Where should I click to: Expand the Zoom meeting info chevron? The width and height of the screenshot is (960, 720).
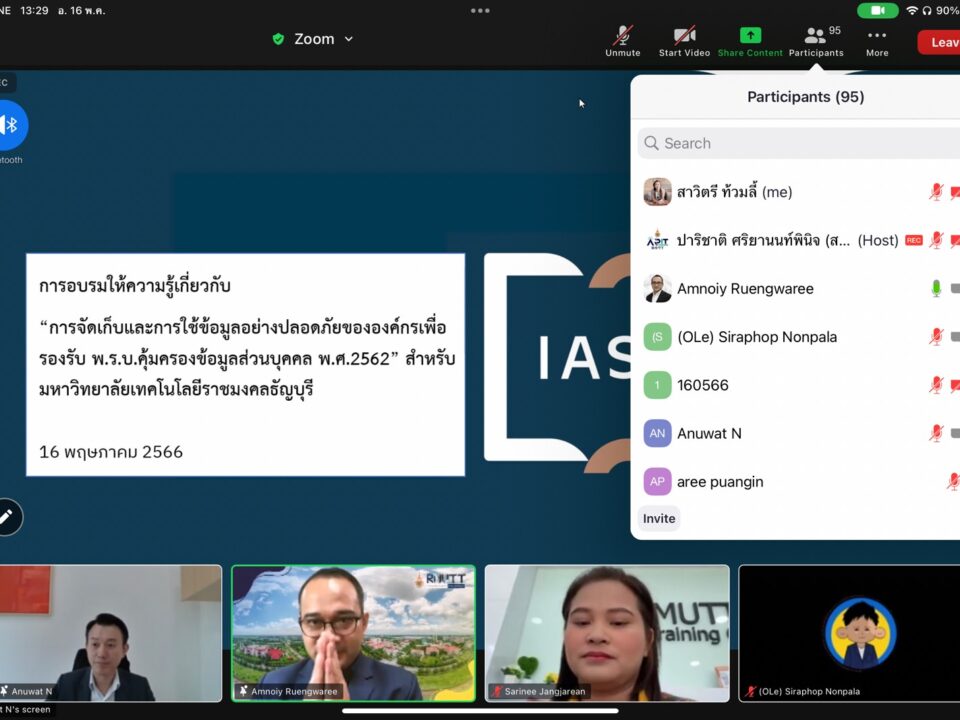[348, 39]
